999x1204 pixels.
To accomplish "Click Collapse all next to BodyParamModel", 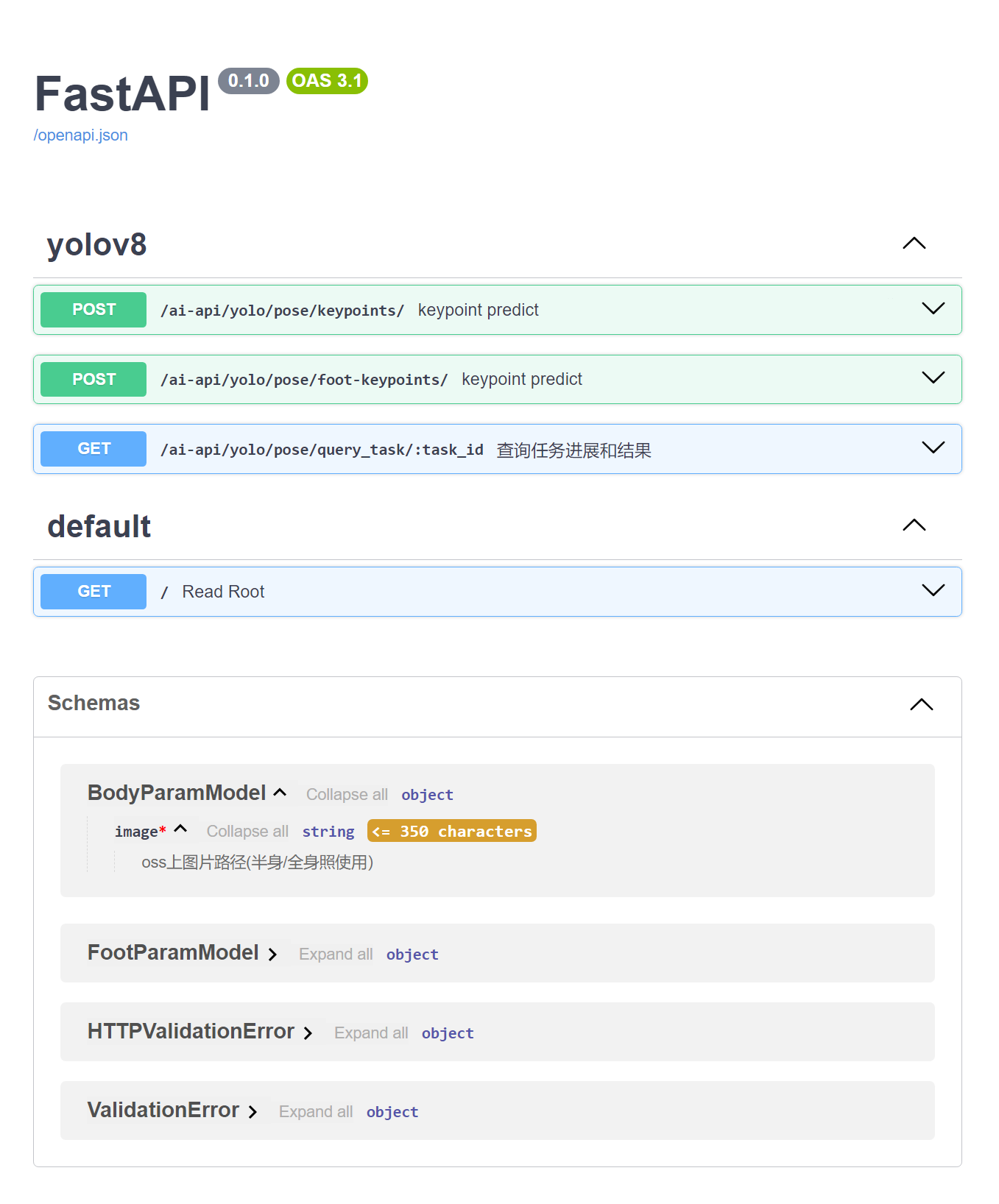I will pos(347,795).
